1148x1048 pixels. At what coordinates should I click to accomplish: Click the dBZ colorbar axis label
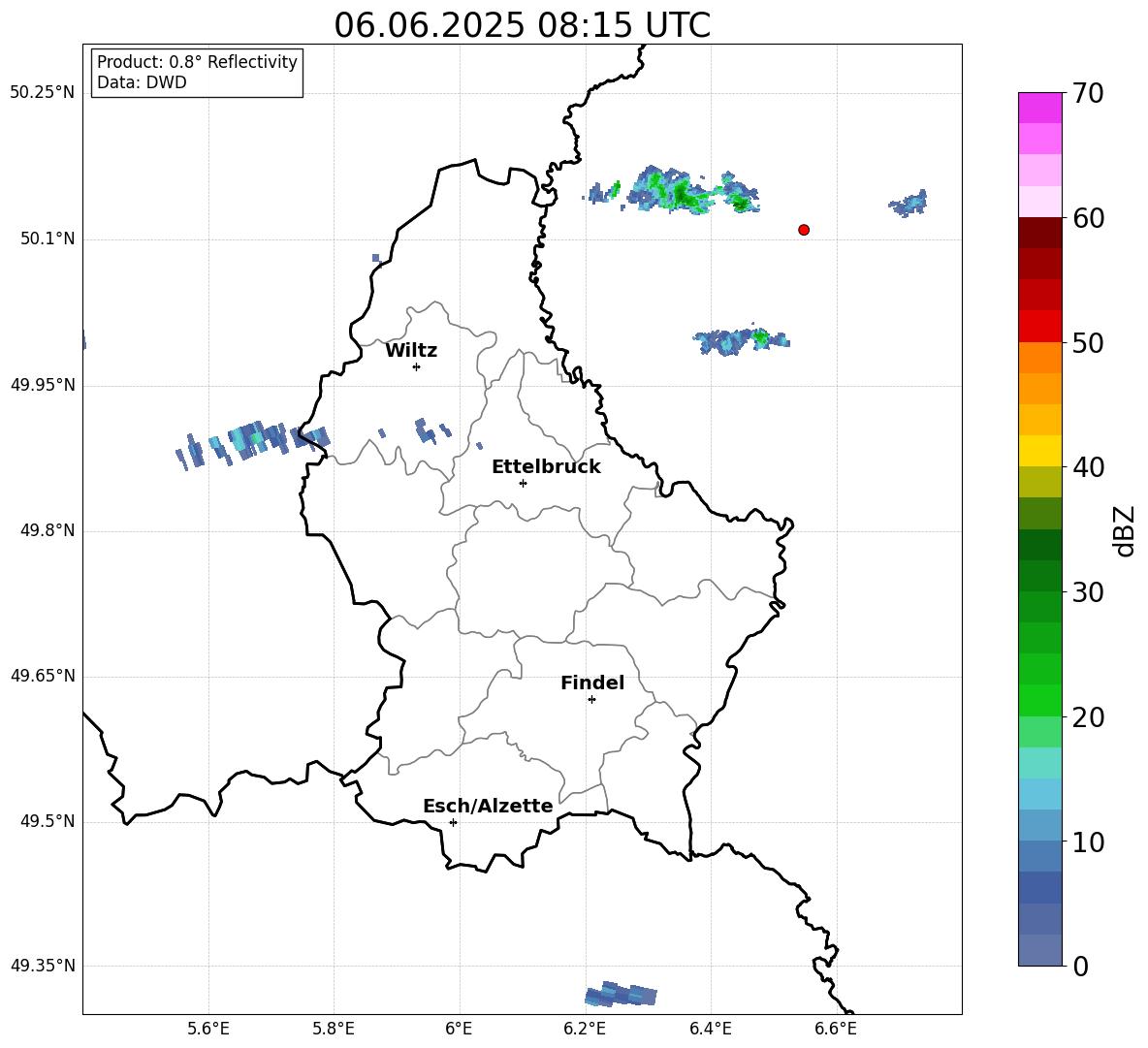[1123, 530]
